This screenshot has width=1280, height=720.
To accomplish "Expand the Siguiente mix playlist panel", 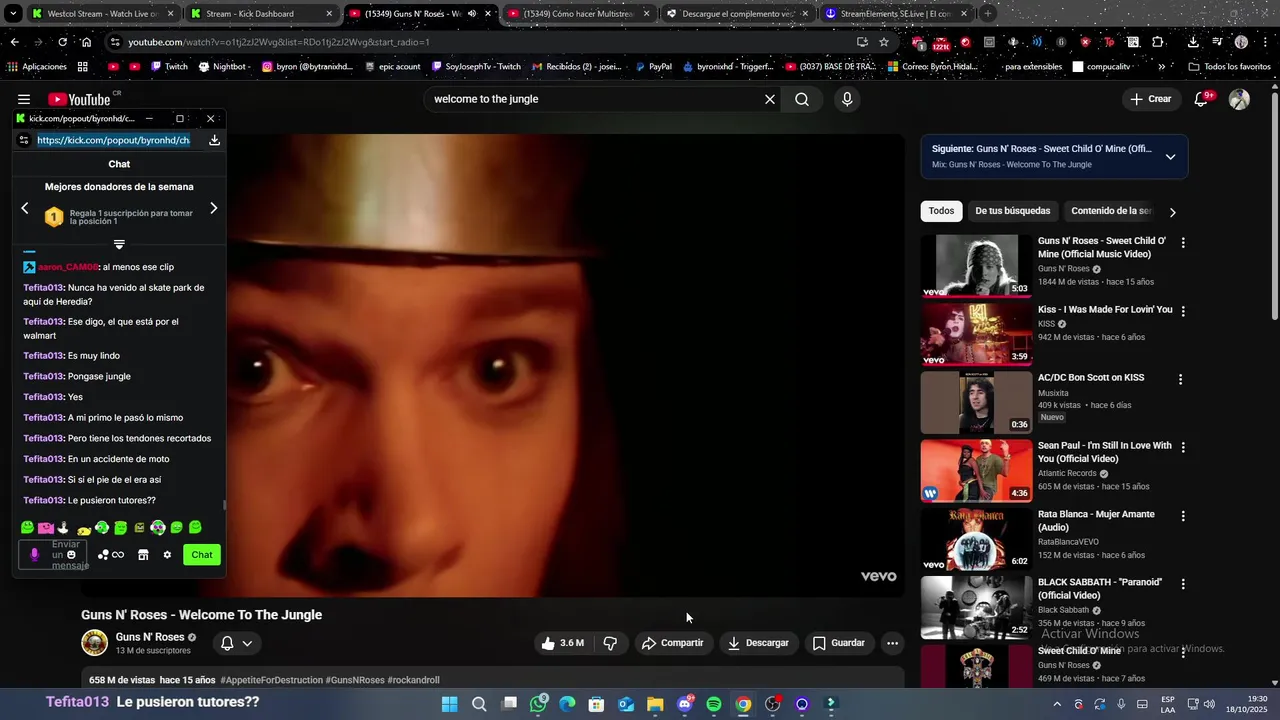I will click(x=1170, y=157).
